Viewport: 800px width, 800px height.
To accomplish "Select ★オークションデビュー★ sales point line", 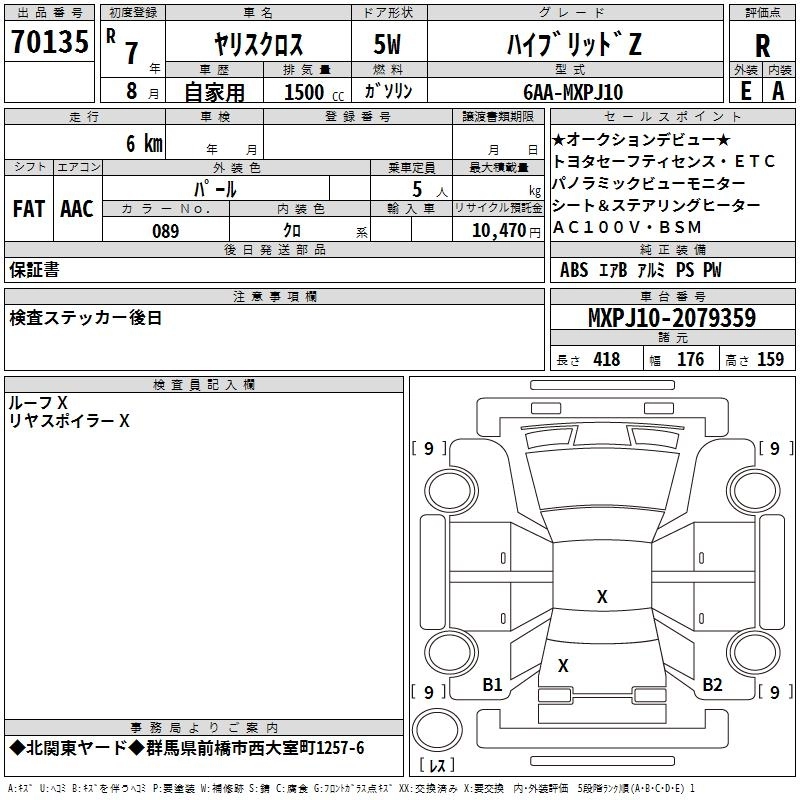I will [641, 139].
